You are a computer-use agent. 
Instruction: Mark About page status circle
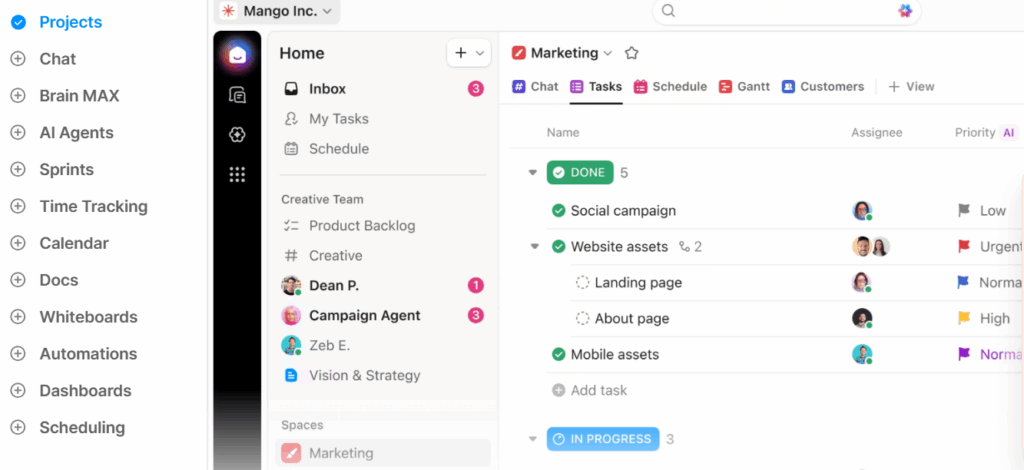coord(582,319)
